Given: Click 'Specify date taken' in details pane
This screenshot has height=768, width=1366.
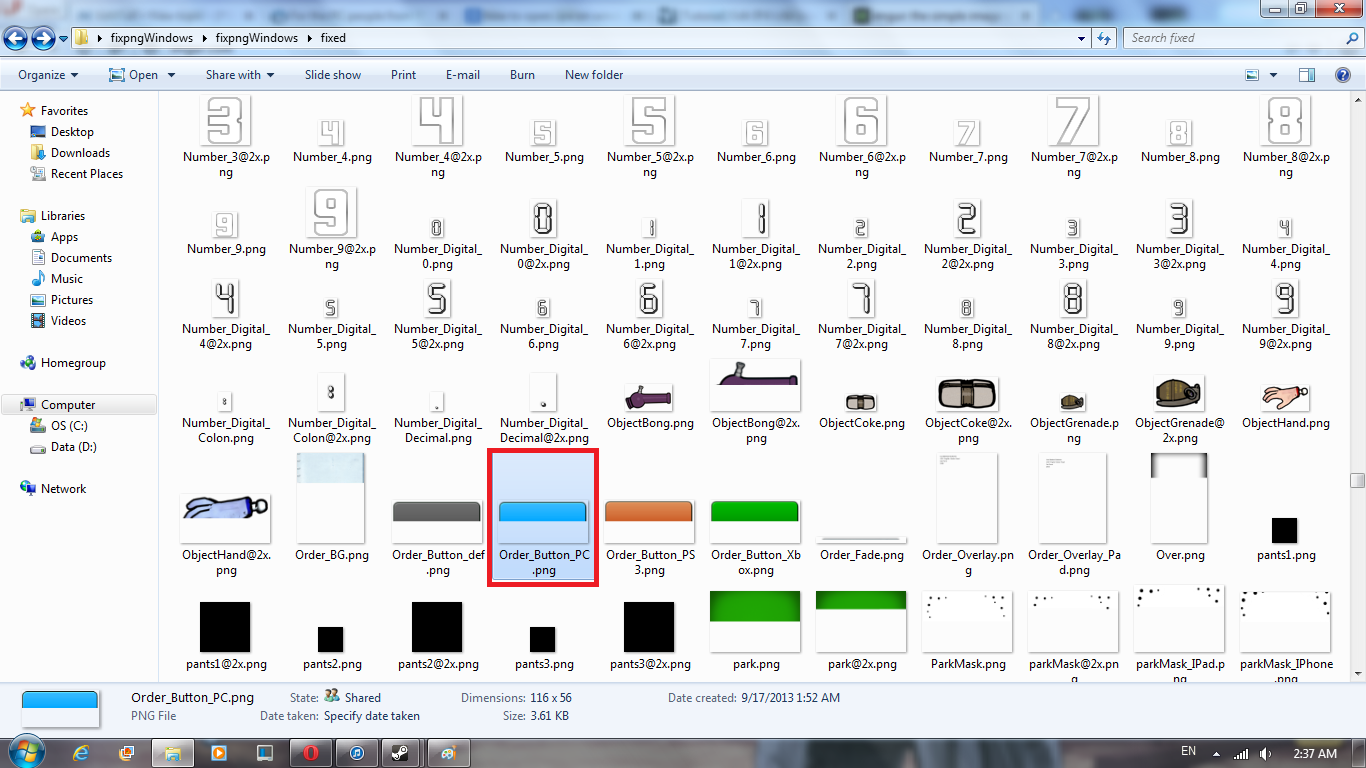Looking at the screenshot, I should point(372,716).
